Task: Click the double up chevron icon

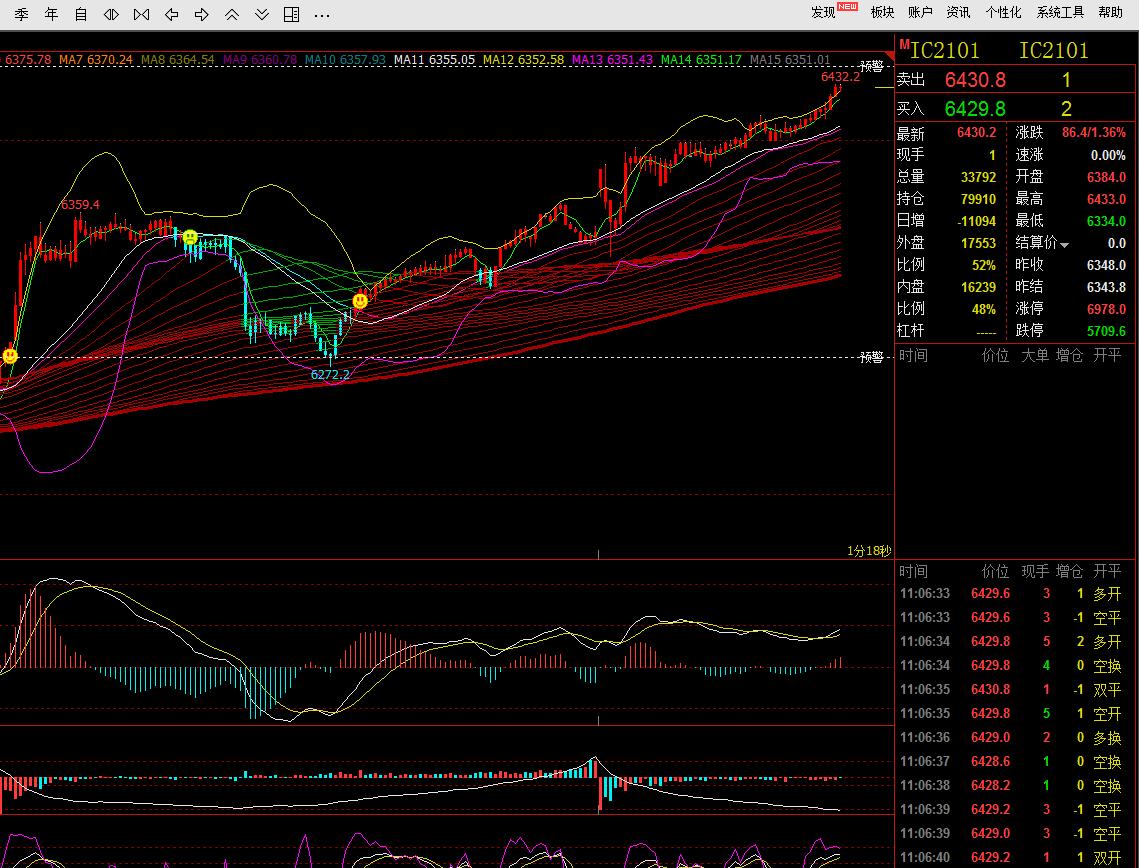Action: [232, 14]
